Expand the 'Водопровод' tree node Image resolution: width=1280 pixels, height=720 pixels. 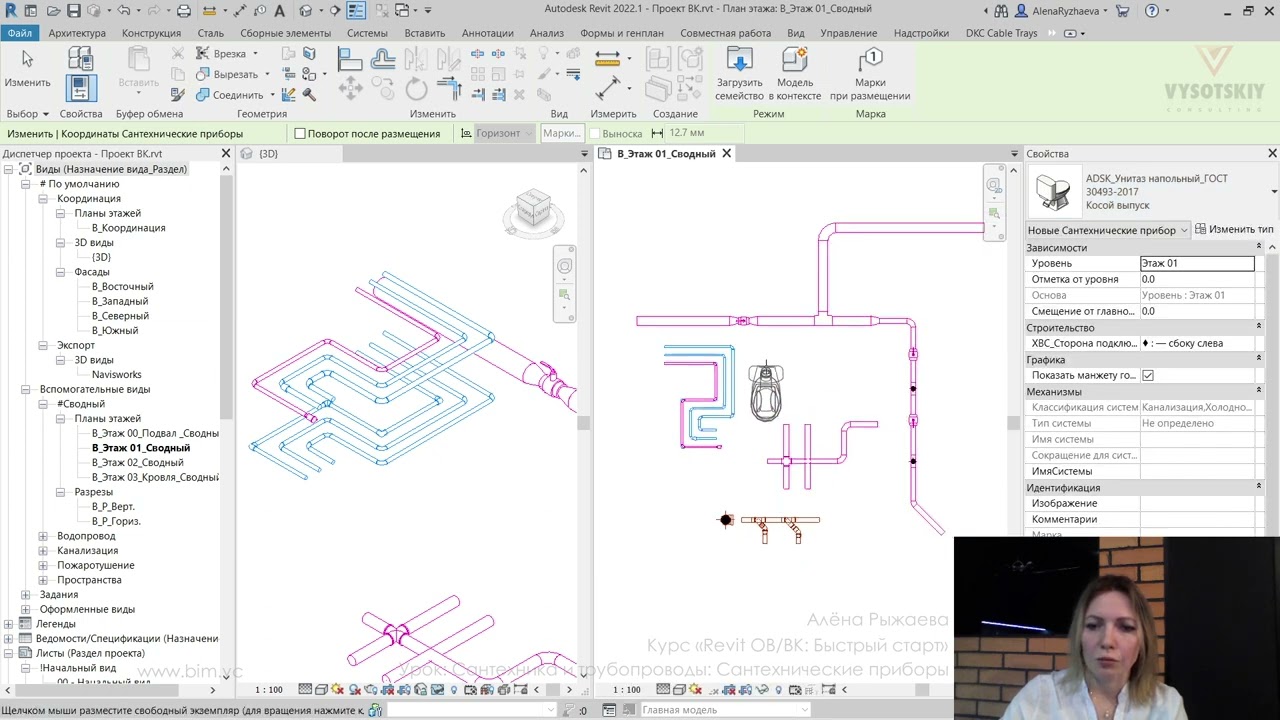[x=43, y=536]
